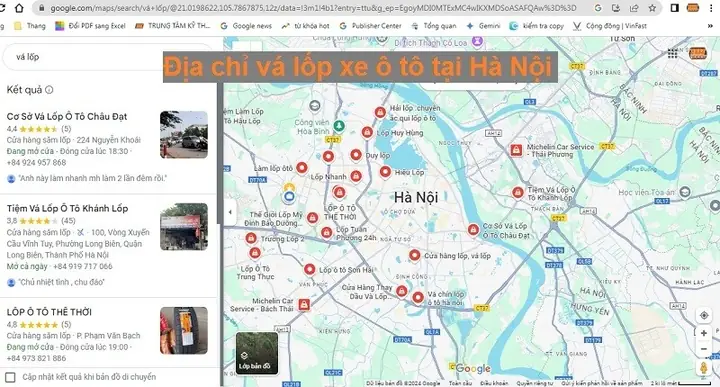Select the Tiệm Vá Lốp Khánh Lốp map pin
This screenshot has width=720, height=387.
point(518,192)
